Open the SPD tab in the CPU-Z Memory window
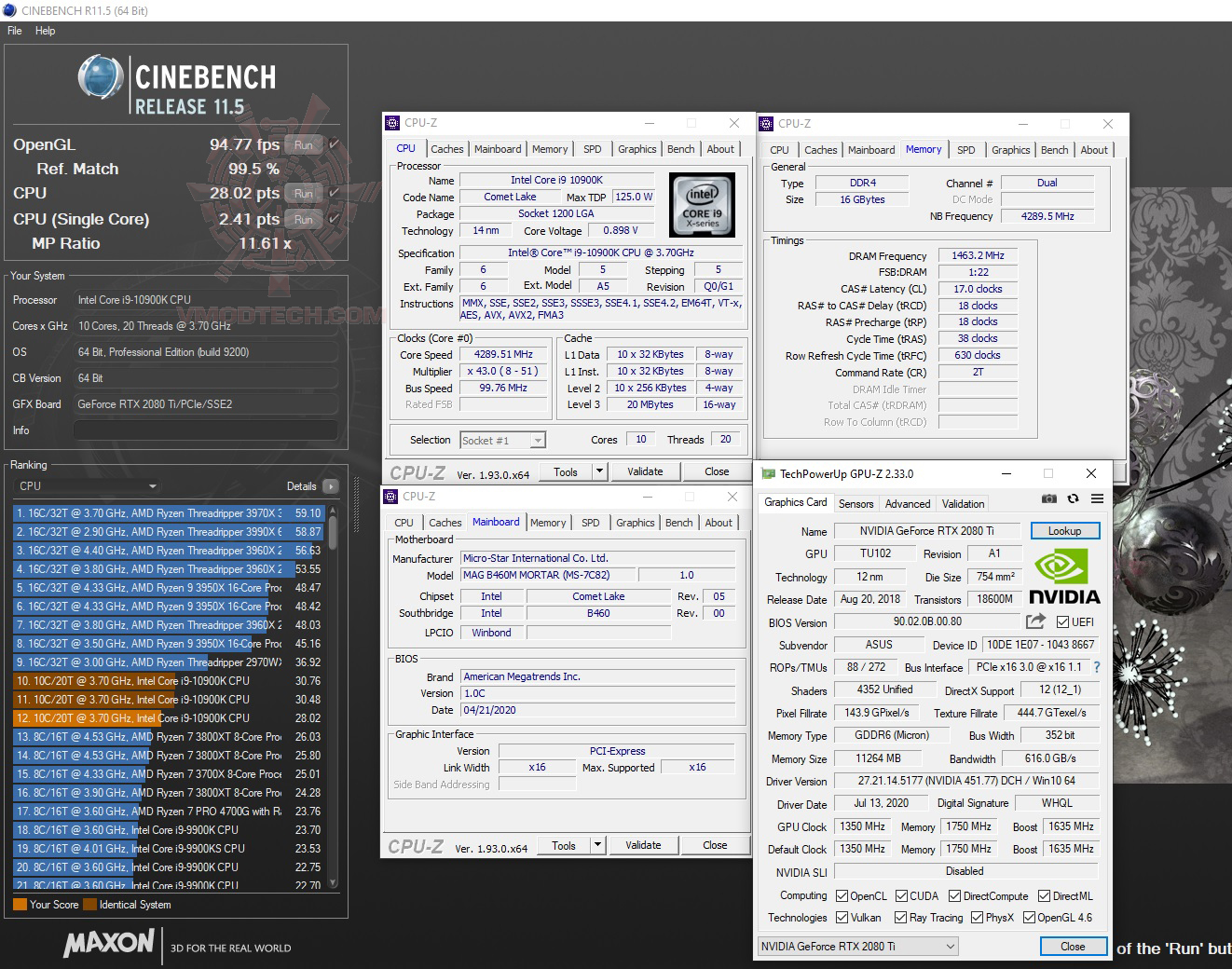The height and width of the screenshot is (969, 1232). coord(966,150)
